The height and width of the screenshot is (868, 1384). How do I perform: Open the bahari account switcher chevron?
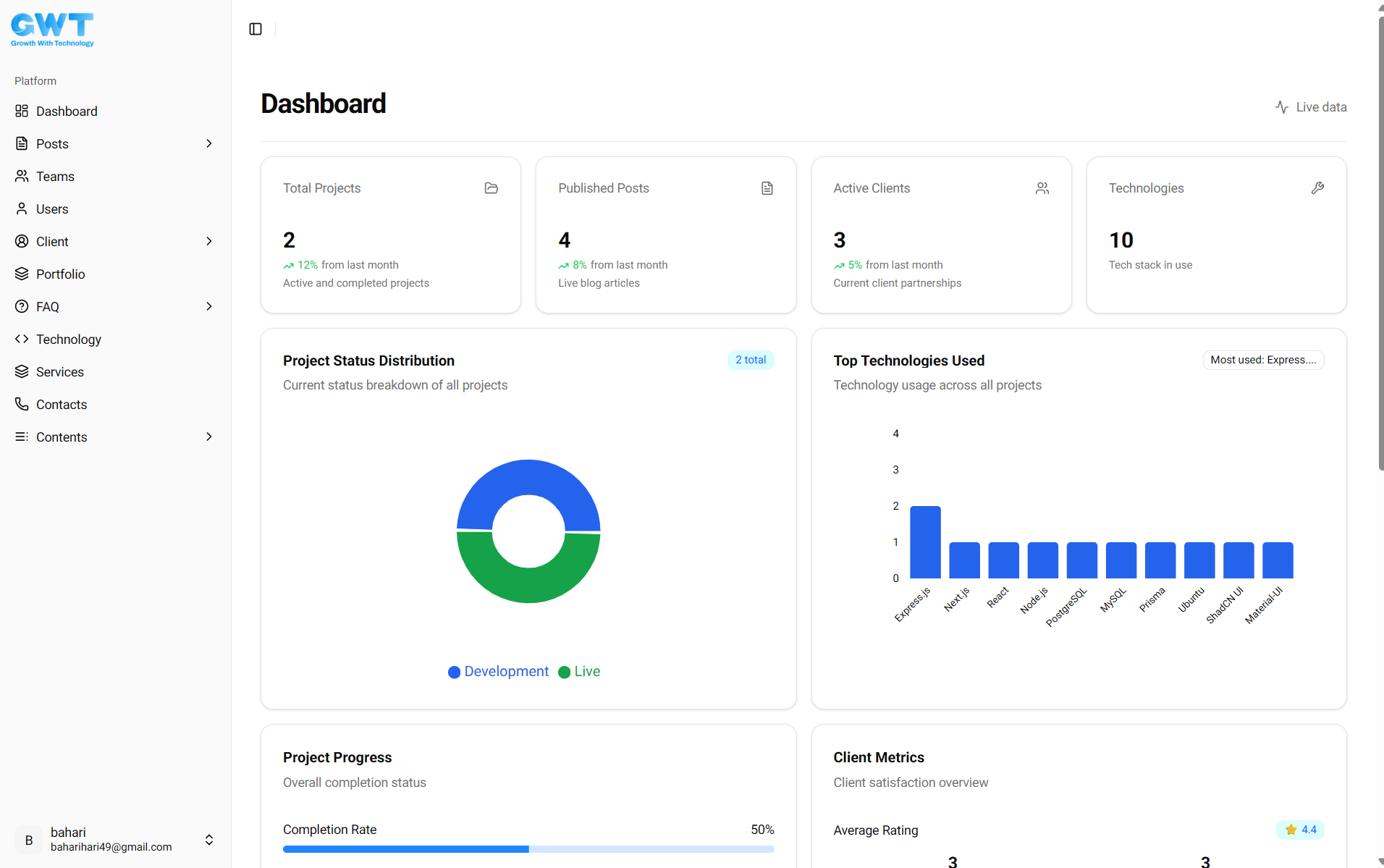pos(208,840)
